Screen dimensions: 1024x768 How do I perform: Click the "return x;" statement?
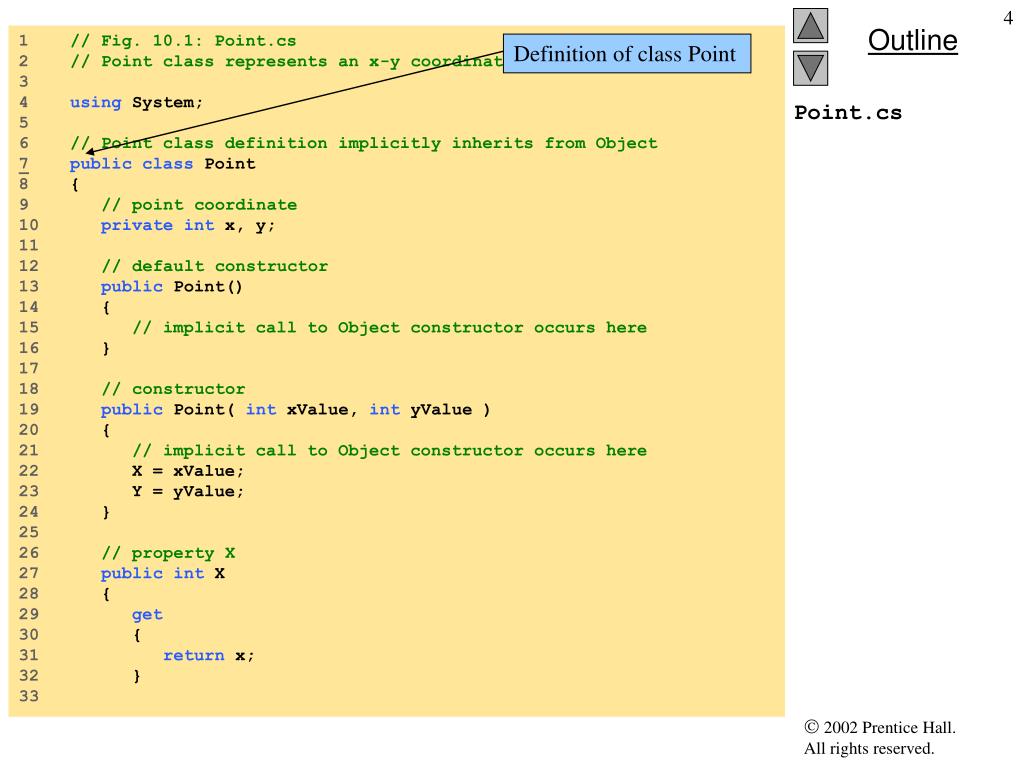coord(209,655)
